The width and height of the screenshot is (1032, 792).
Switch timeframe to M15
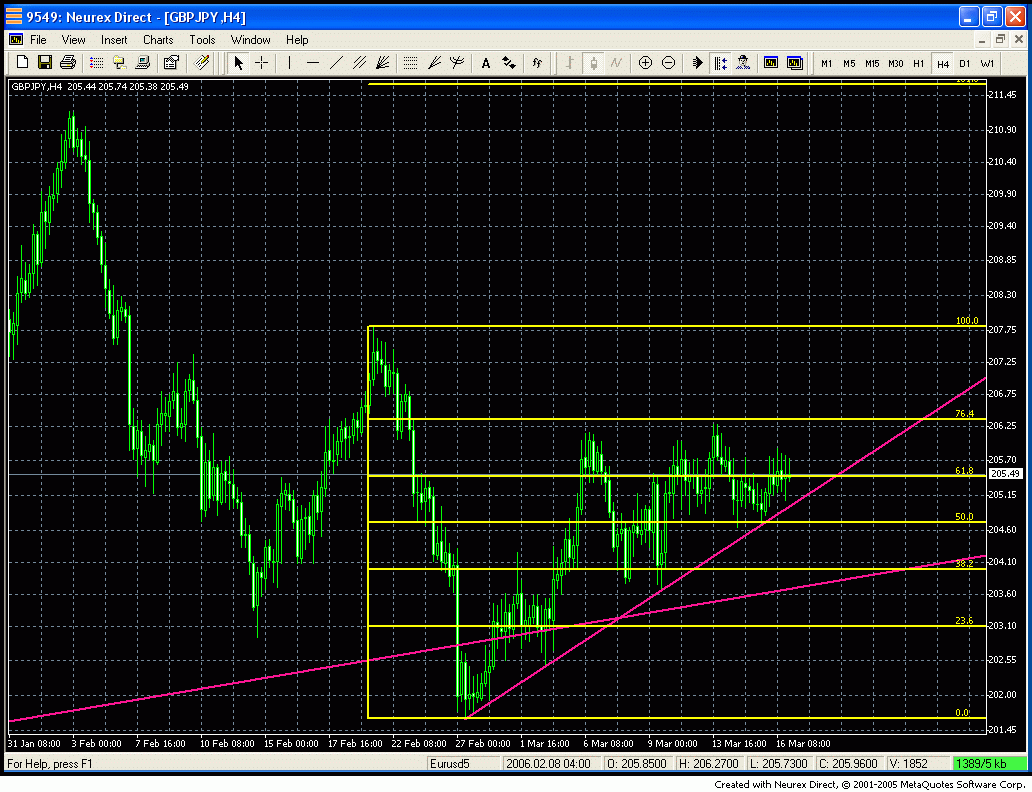[x=873, y=63]
